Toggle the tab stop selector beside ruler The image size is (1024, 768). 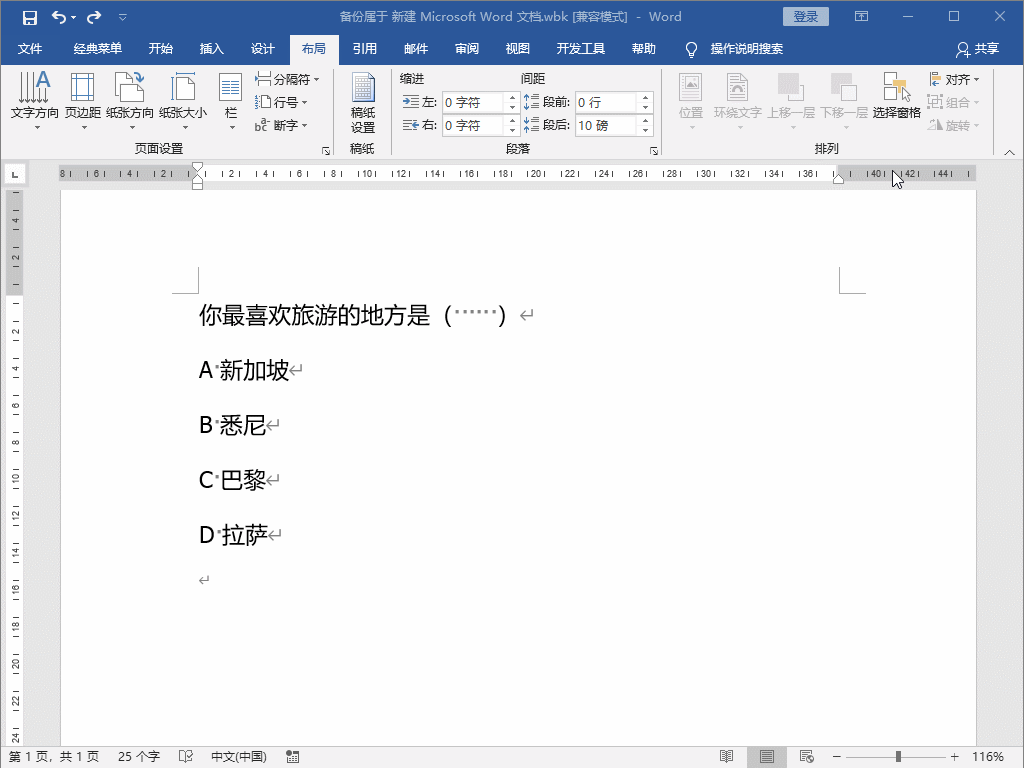tap(14, 175)
